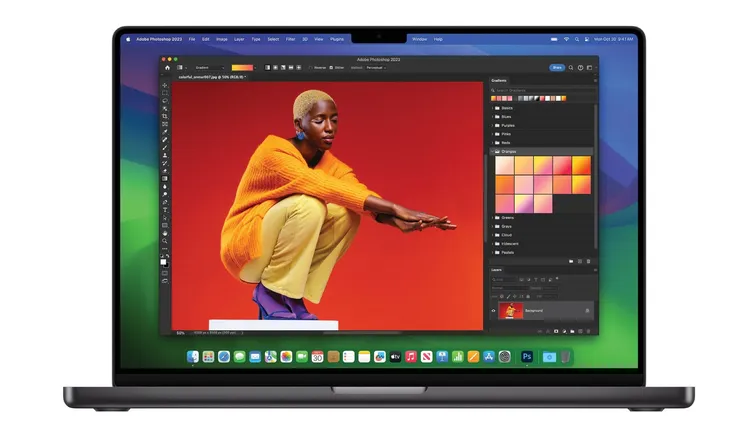Select the Rectangle shape tool
750x421 pixels.
click(165, 225)
